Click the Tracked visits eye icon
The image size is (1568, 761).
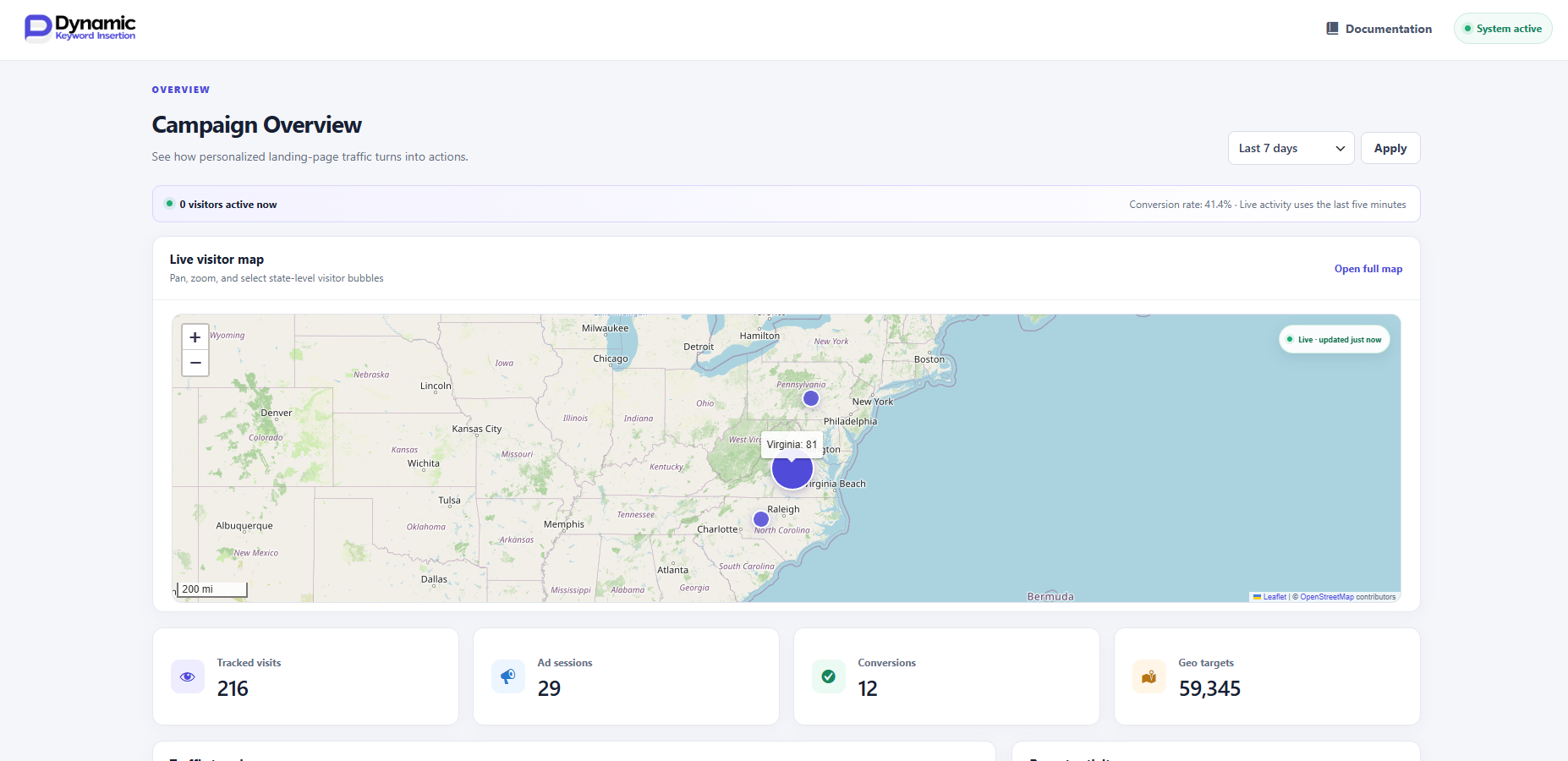pos(188,676)
